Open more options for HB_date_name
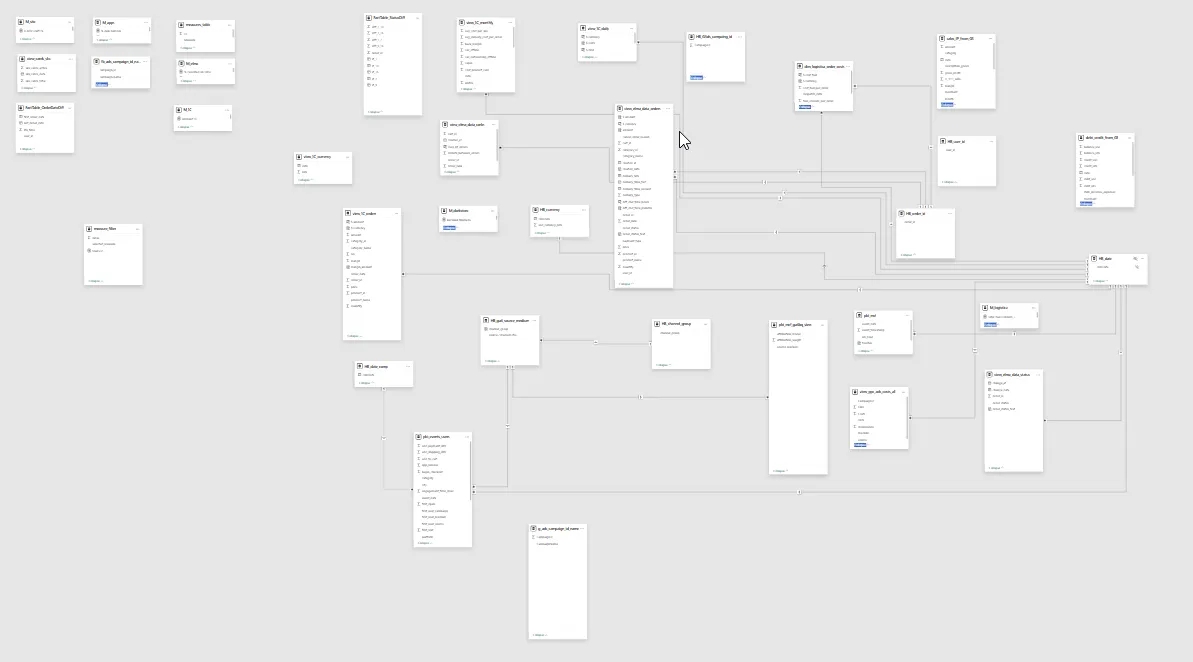 pyautogui.click(x=408, y=367)
